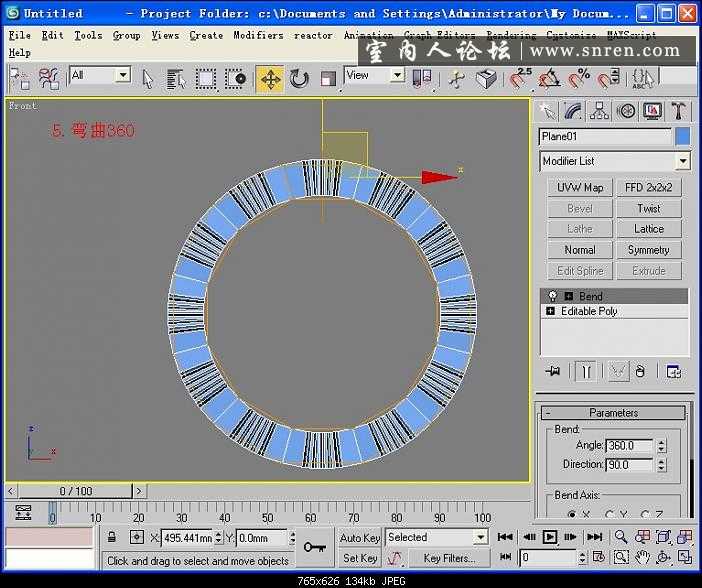Expand the Modifier List dropdown
The image size is (702, 588).
click(x=683, y=161)
